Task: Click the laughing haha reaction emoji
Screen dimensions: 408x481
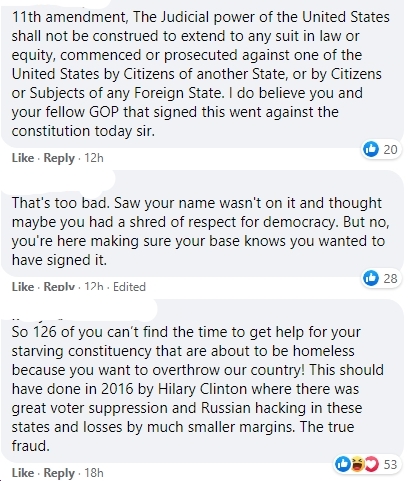Action: click(356, 464)
